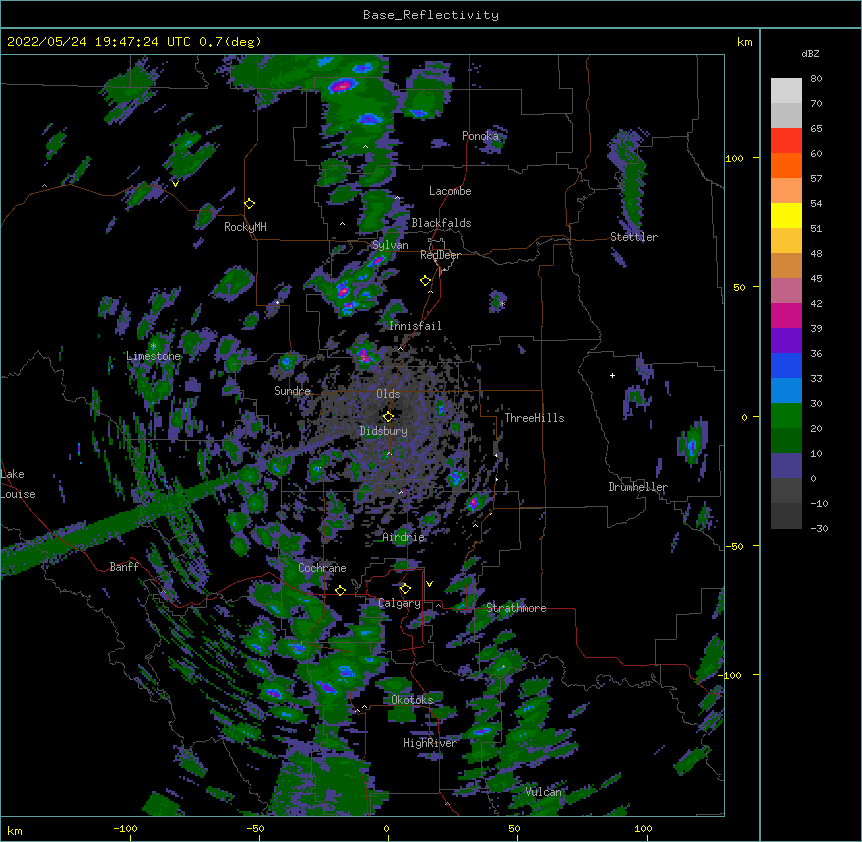Screen dimensions: 862x842
Task: Click the pink 42-45 dBZ legend swatch
Action: (786, 290)
